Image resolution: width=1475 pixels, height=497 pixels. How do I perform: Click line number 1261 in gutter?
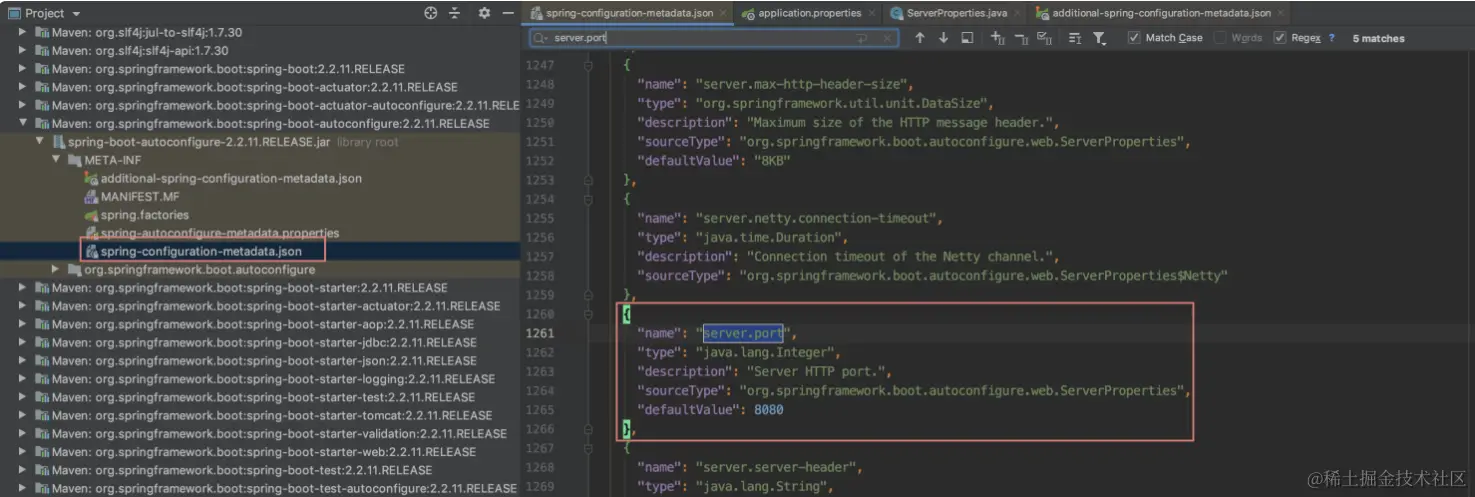[x=538, y=333]
